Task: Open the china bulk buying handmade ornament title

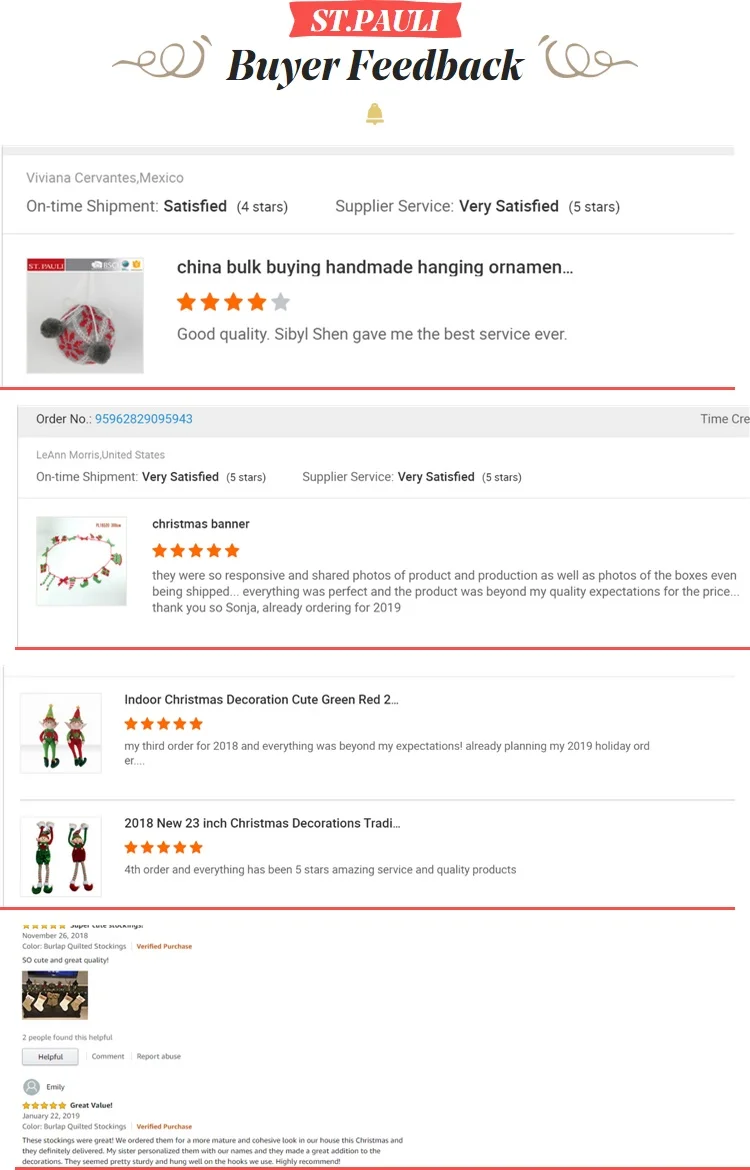Action: tap(375, 267)
